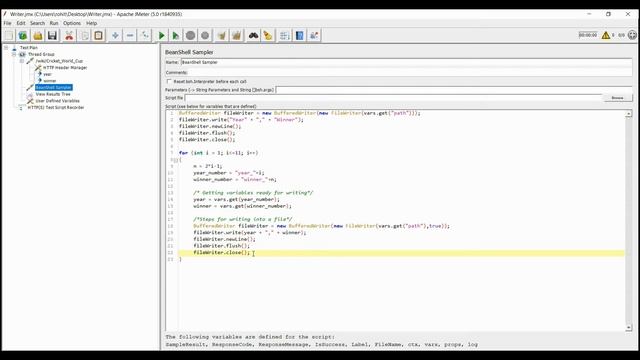
Task: Click the yellow warning triangle icon
Action: pyautogui.click(x=606, y=35)
